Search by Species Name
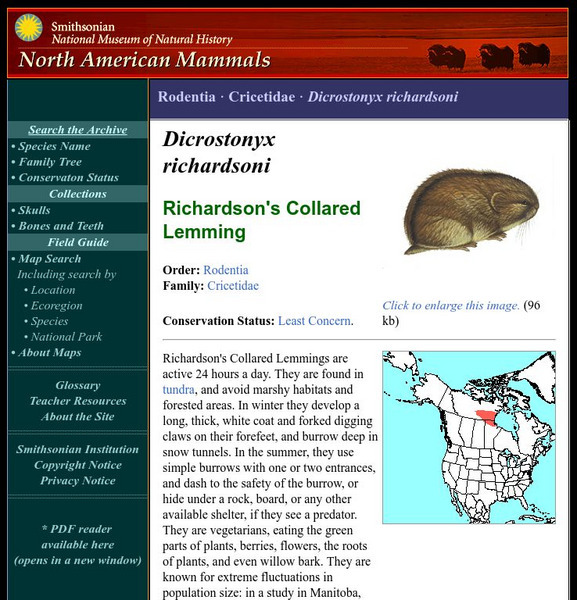Image resolution: width=577 pixels, height=600 pixels. [55, 146]
